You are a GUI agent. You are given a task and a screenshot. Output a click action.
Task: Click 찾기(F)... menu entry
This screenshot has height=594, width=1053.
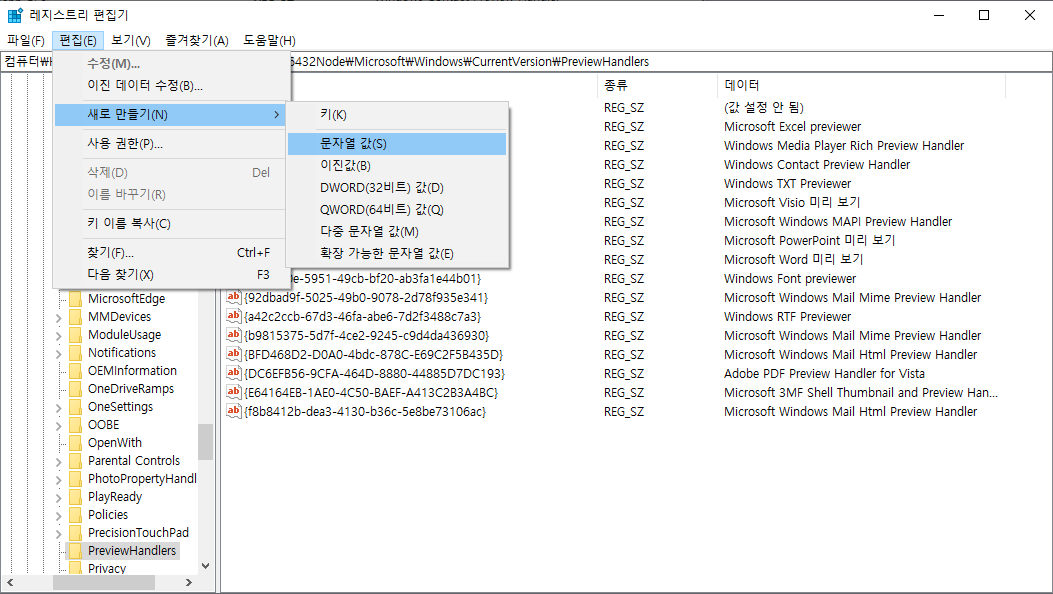(x=171, y=253)
